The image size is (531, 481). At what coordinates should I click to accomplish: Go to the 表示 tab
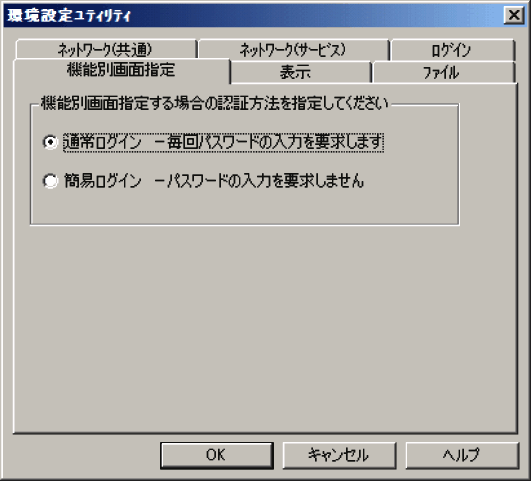coord(301,72)
